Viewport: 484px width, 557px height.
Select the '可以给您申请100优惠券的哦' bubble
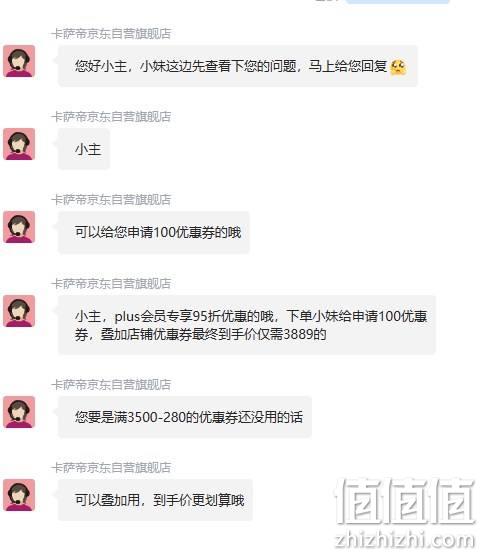pos(154,232)
